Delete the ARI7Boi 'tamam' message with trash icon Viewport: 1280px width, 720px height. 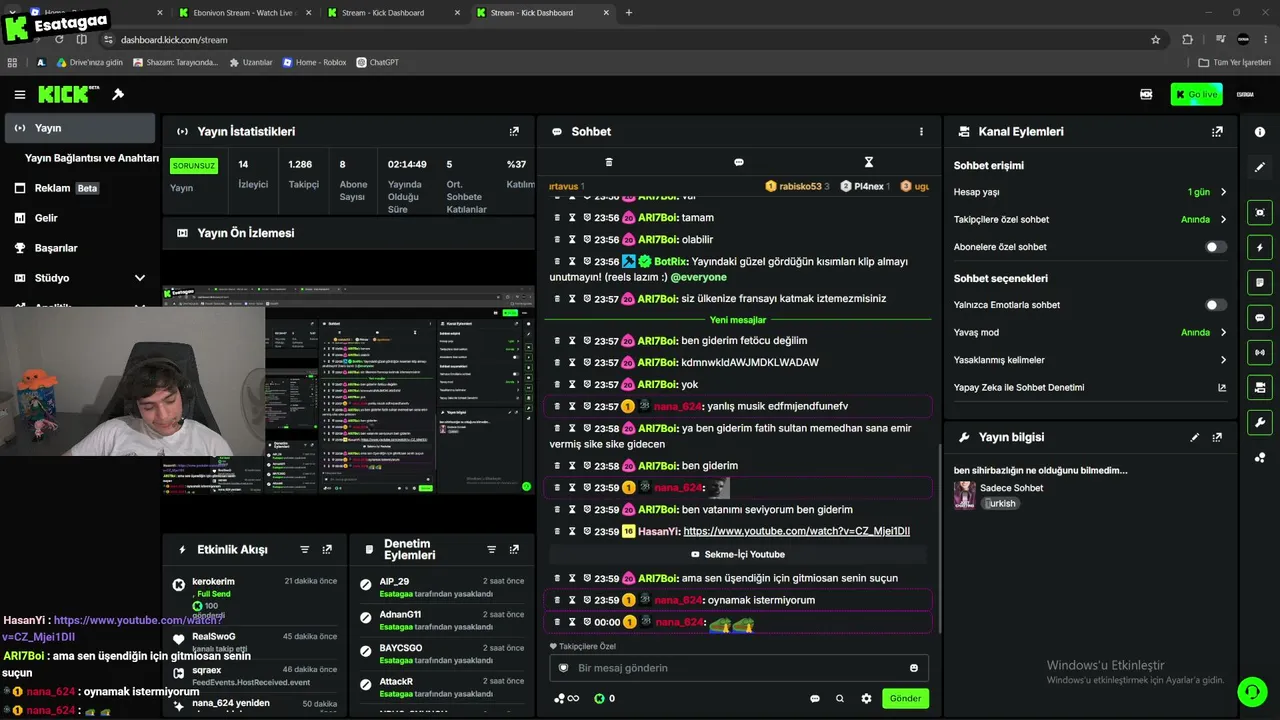click(558, 218)
